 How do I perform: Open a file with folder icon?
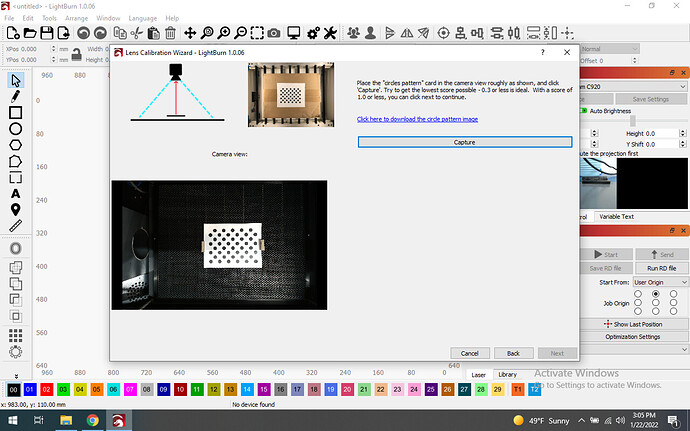coord(29,33)
